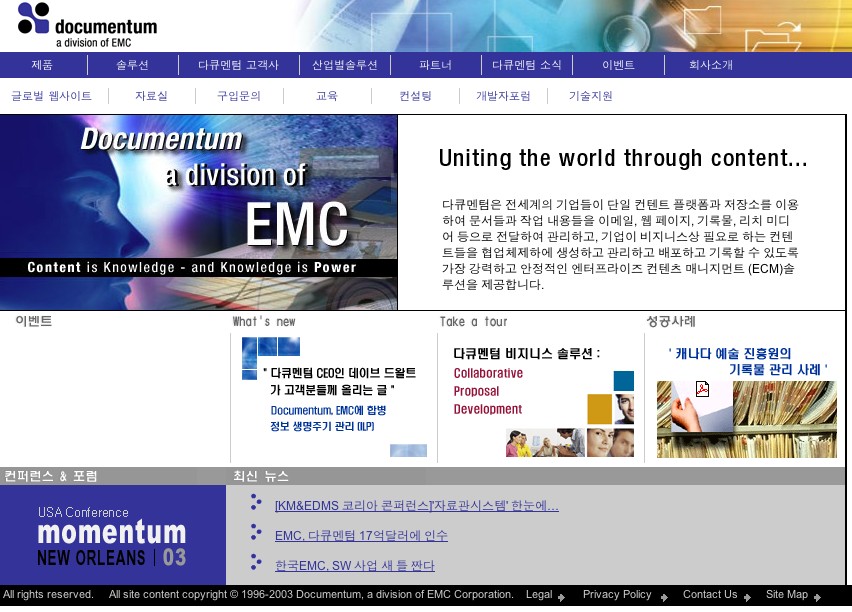Click the Uniting the world through content headline

pos(623,158)
